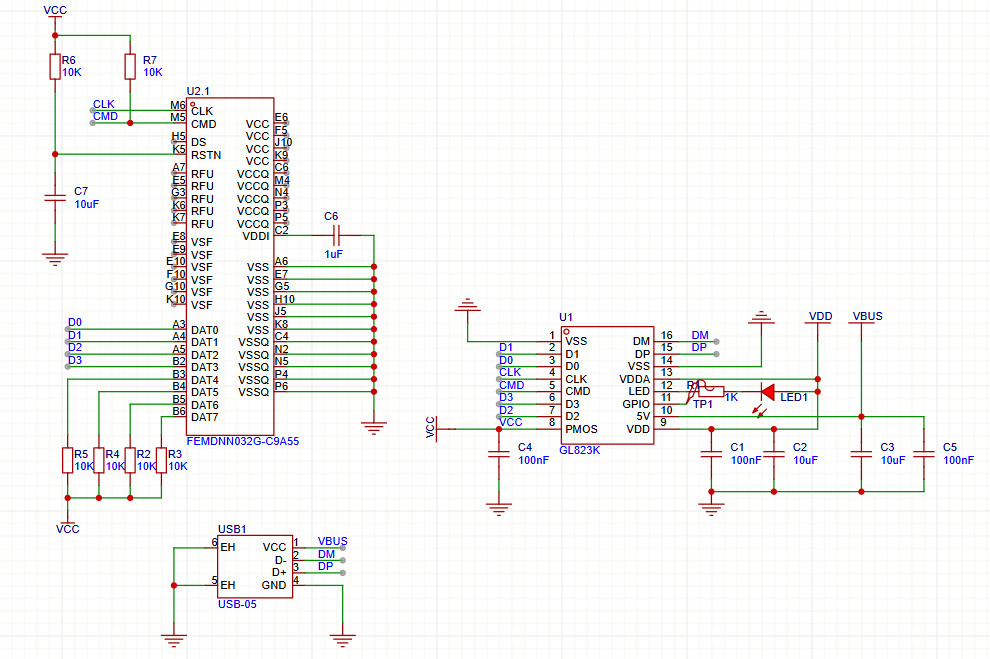This screenshot has height=659, width=990.
Task: Click the D1 net label at U2.1
Action: 75,335
